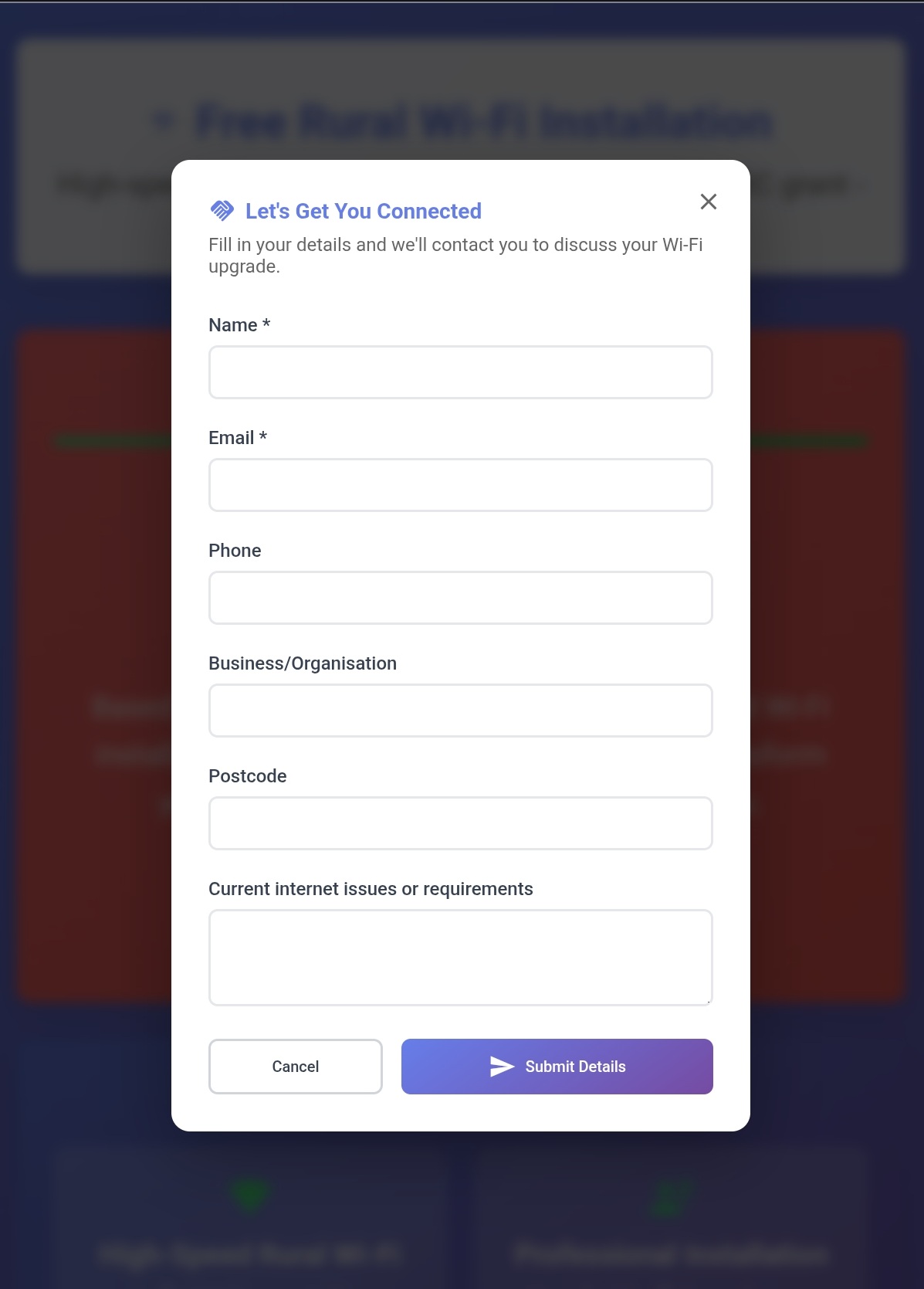Select the Phone input box
This screenshot has width=924, height=1289.
pyautogui.click(x=460, y=597)
